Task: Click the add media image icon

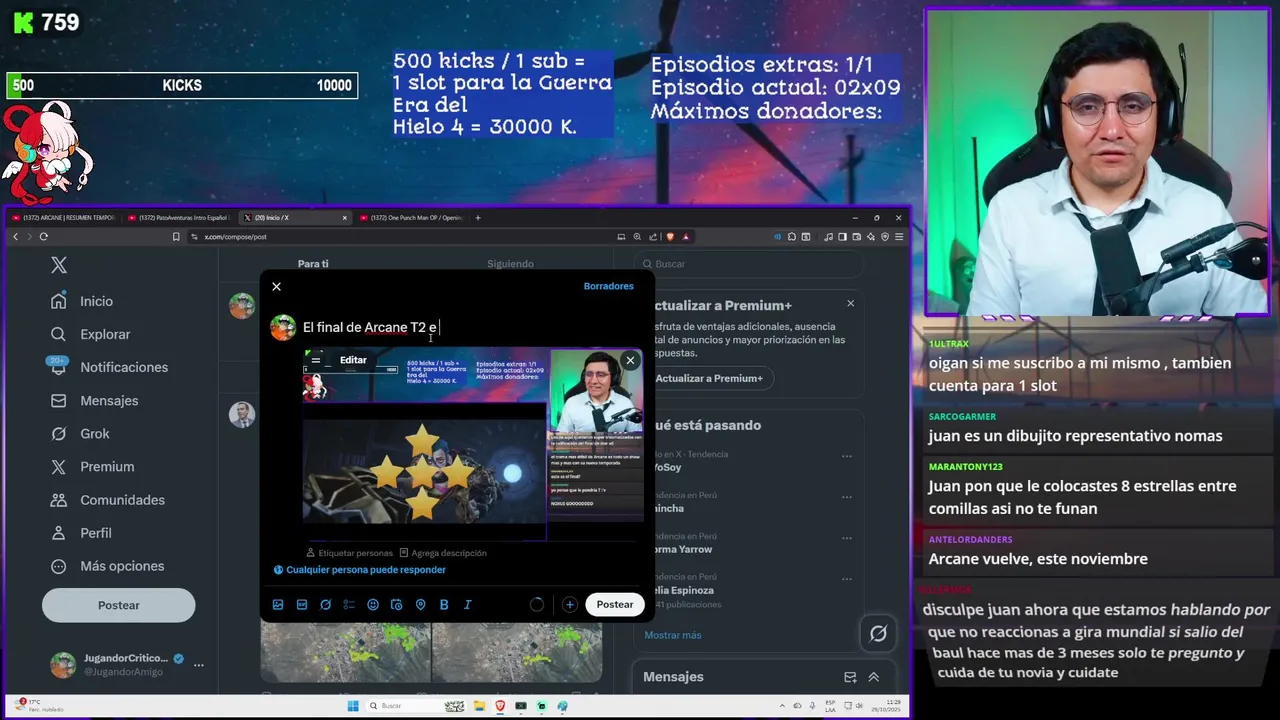Action: tap(278, 604)
